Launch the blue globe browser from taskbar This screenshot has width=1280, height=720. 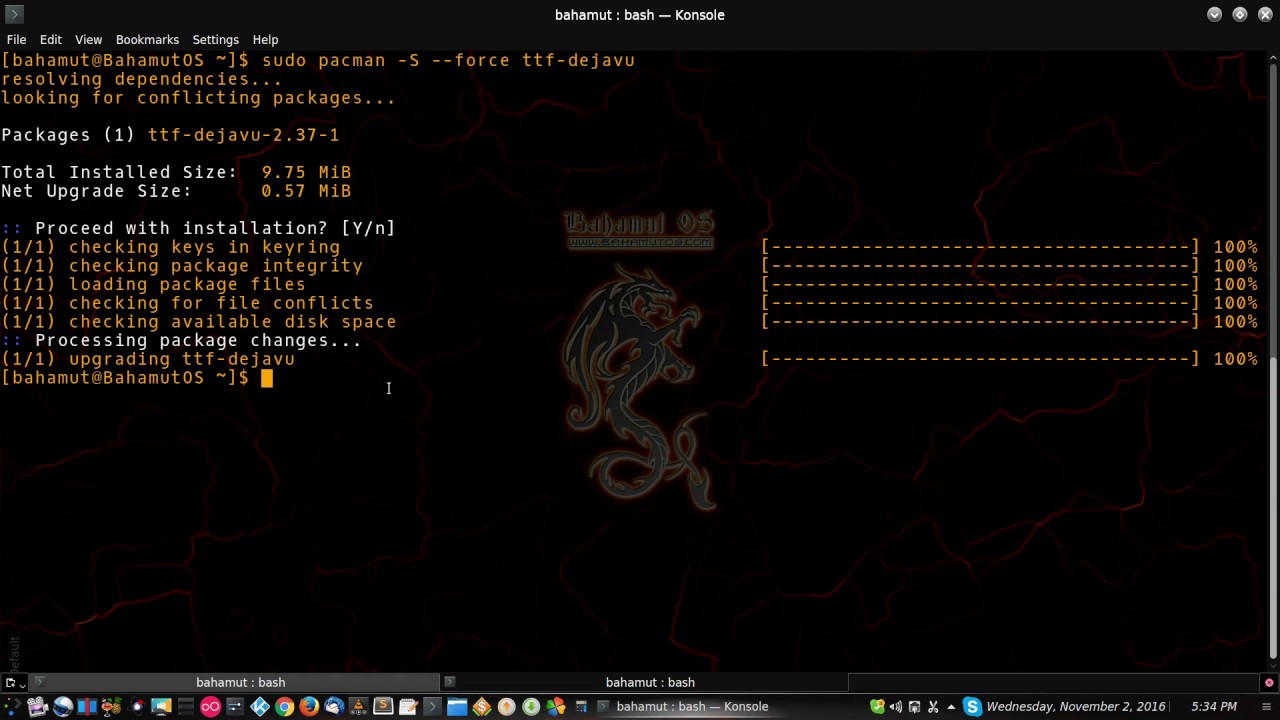coord(62,707)
